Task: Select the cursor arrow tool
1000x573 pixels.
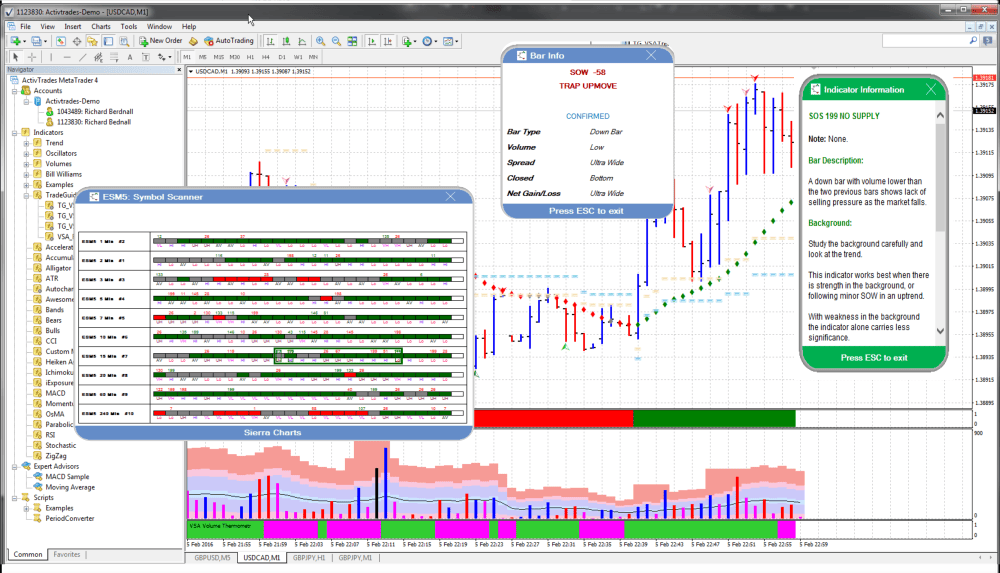Action: pyautogui.click(x=16, y=57)
